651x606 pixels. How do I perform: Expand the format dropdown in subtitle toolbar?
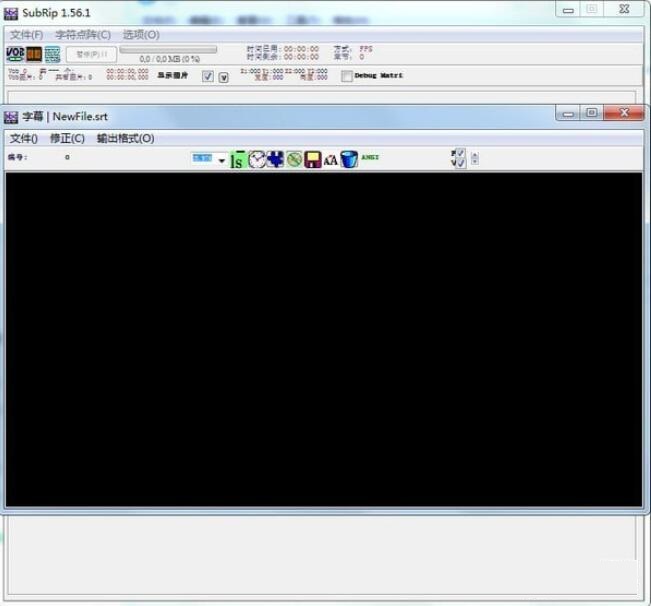[222, 160]
